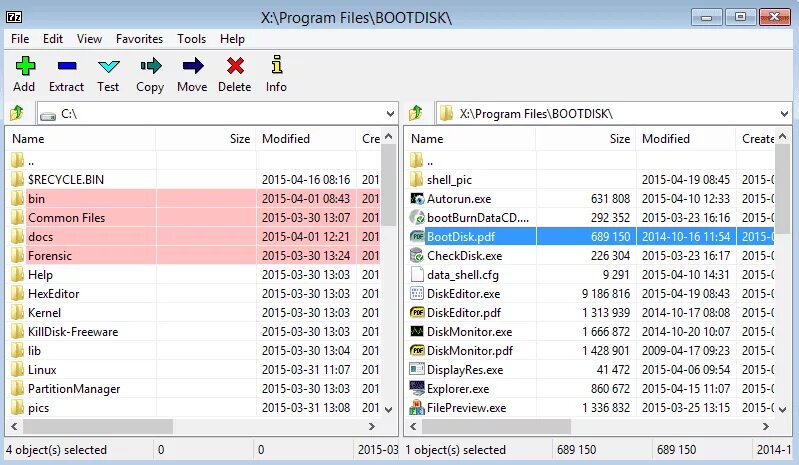Click left panel scroll down arrow

pyautogui.click(x=389, y=409)
